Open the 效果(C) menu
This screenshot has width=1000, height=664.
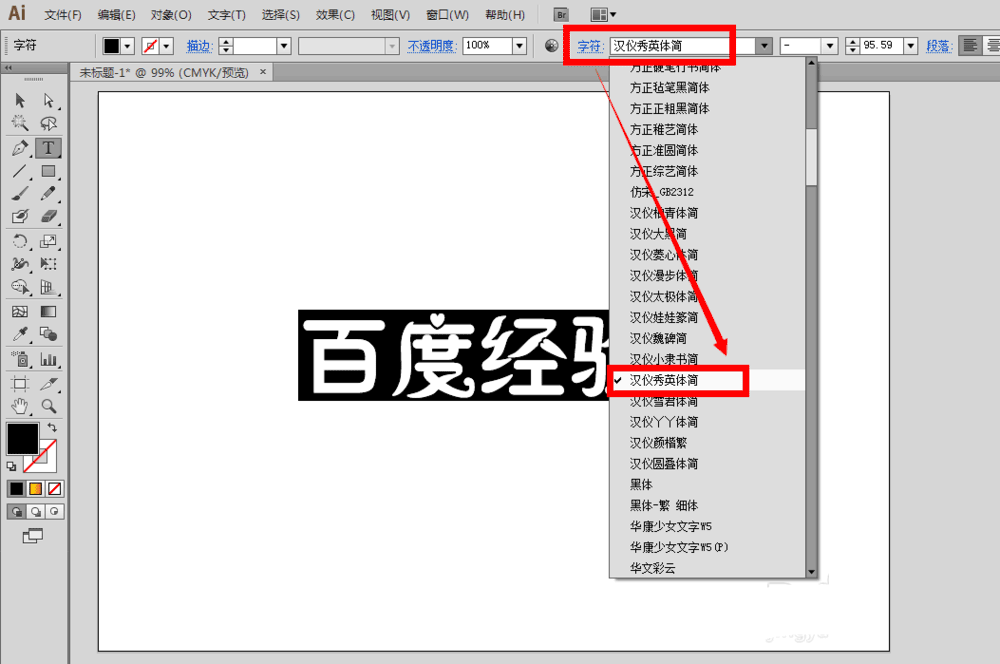click(335, 15)
